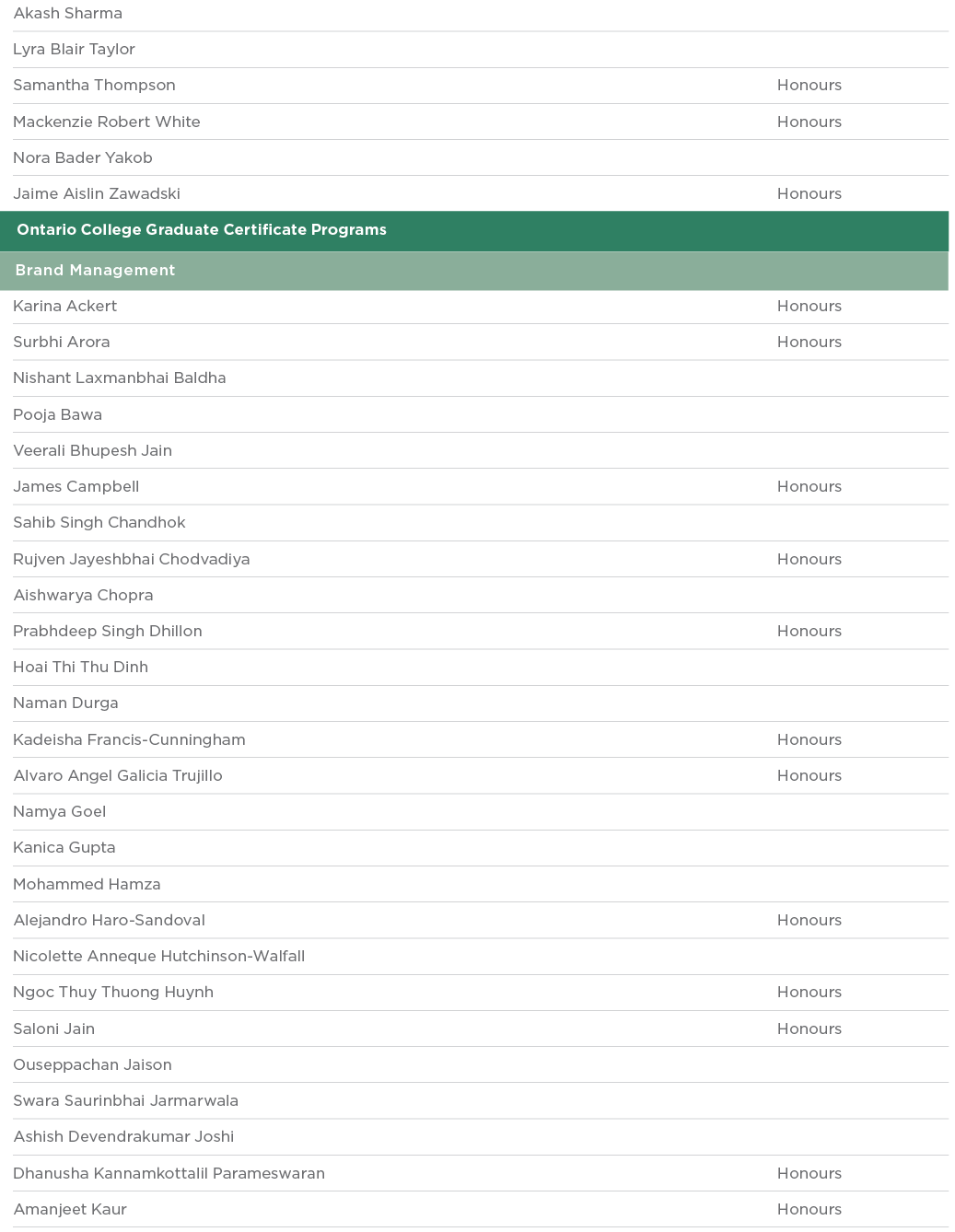Click the Ontario College Graduate Certificate Programs header

(202, 230)
